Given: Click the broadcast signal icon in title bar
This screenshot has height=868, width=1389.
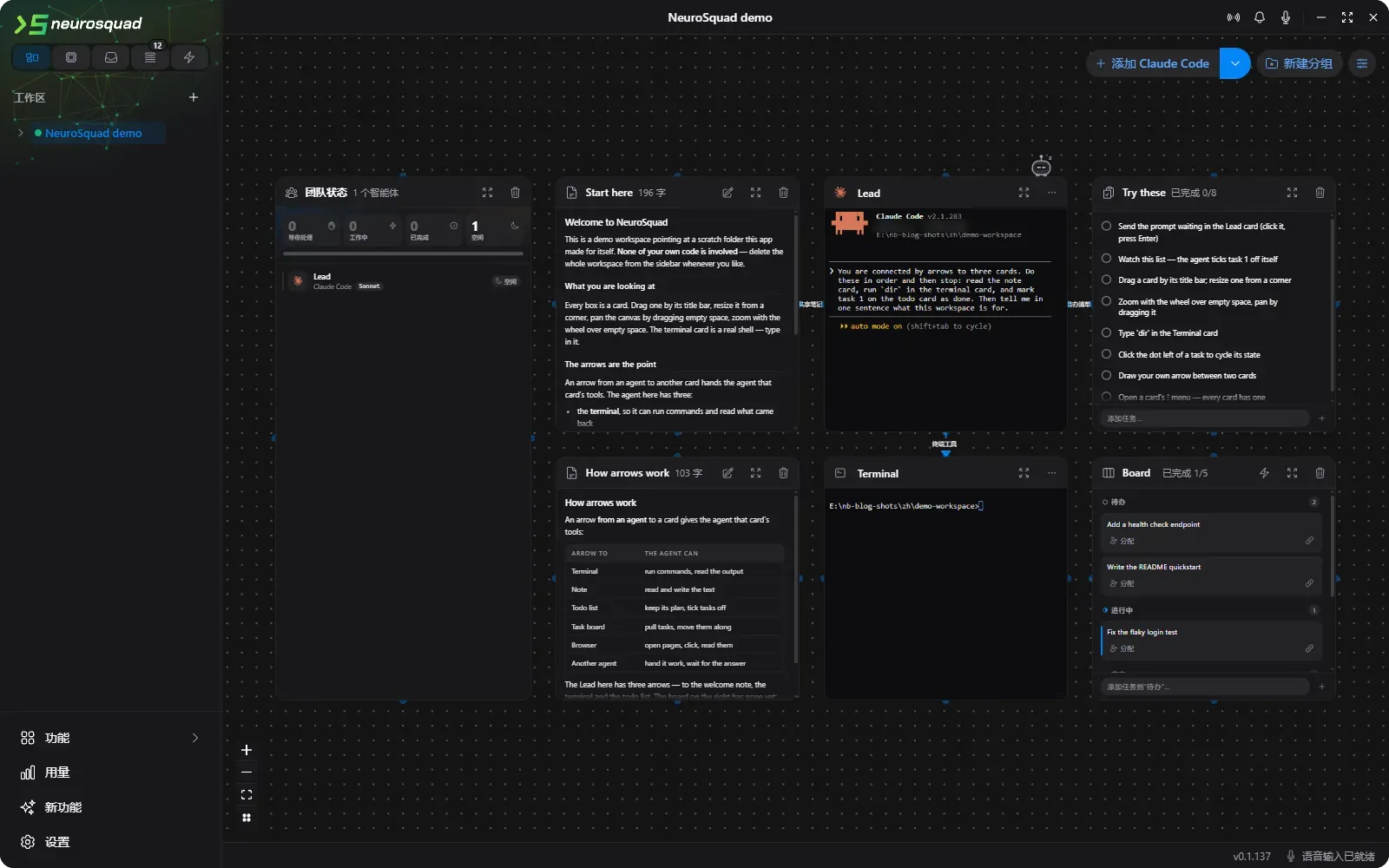Looking at the screenshot, I should pyautogui.click(x=1234, y=17).
